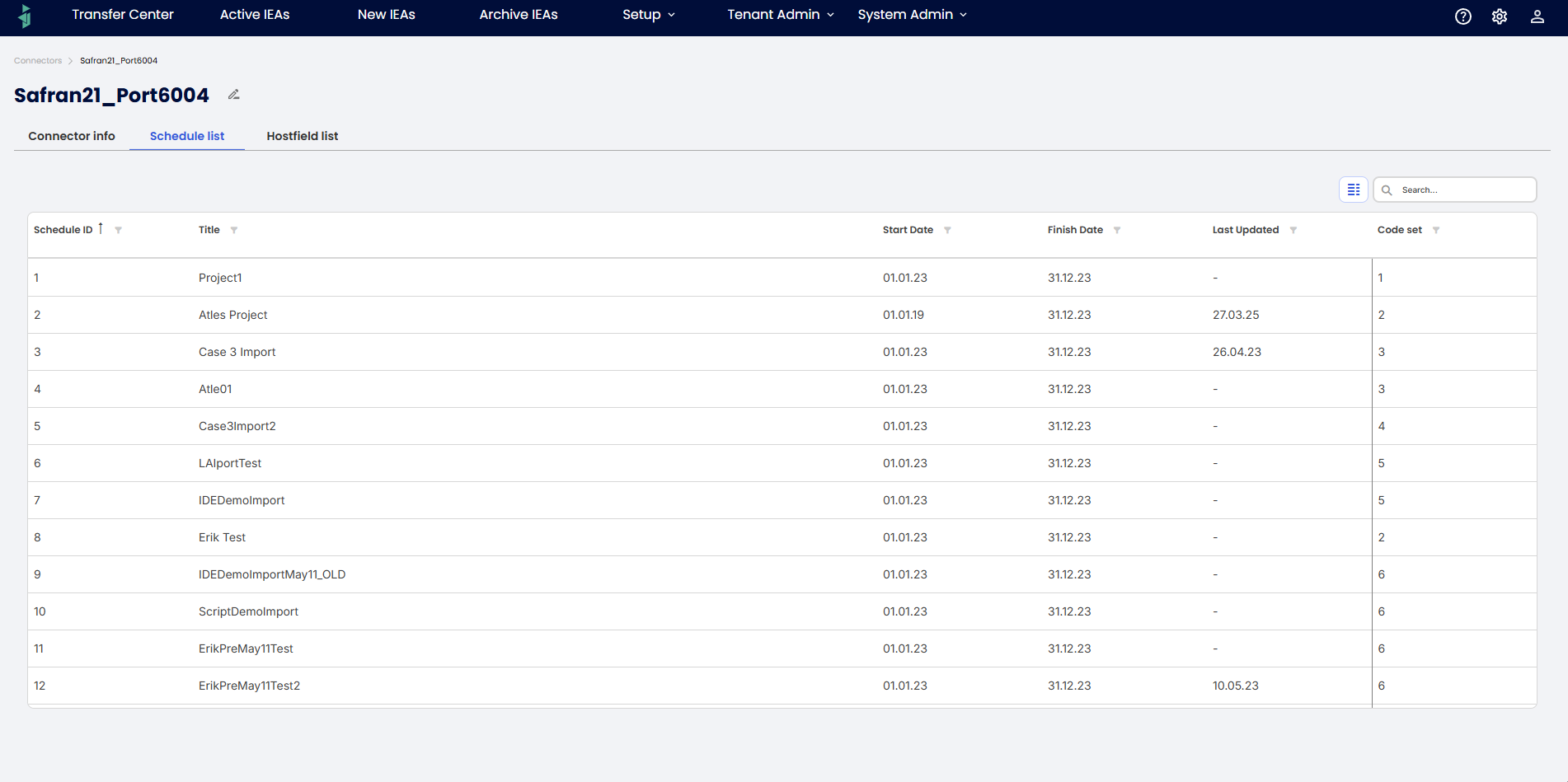Switch to the Hostfield list tab
Screen dimensions: 1568x782
click(303, 136)
